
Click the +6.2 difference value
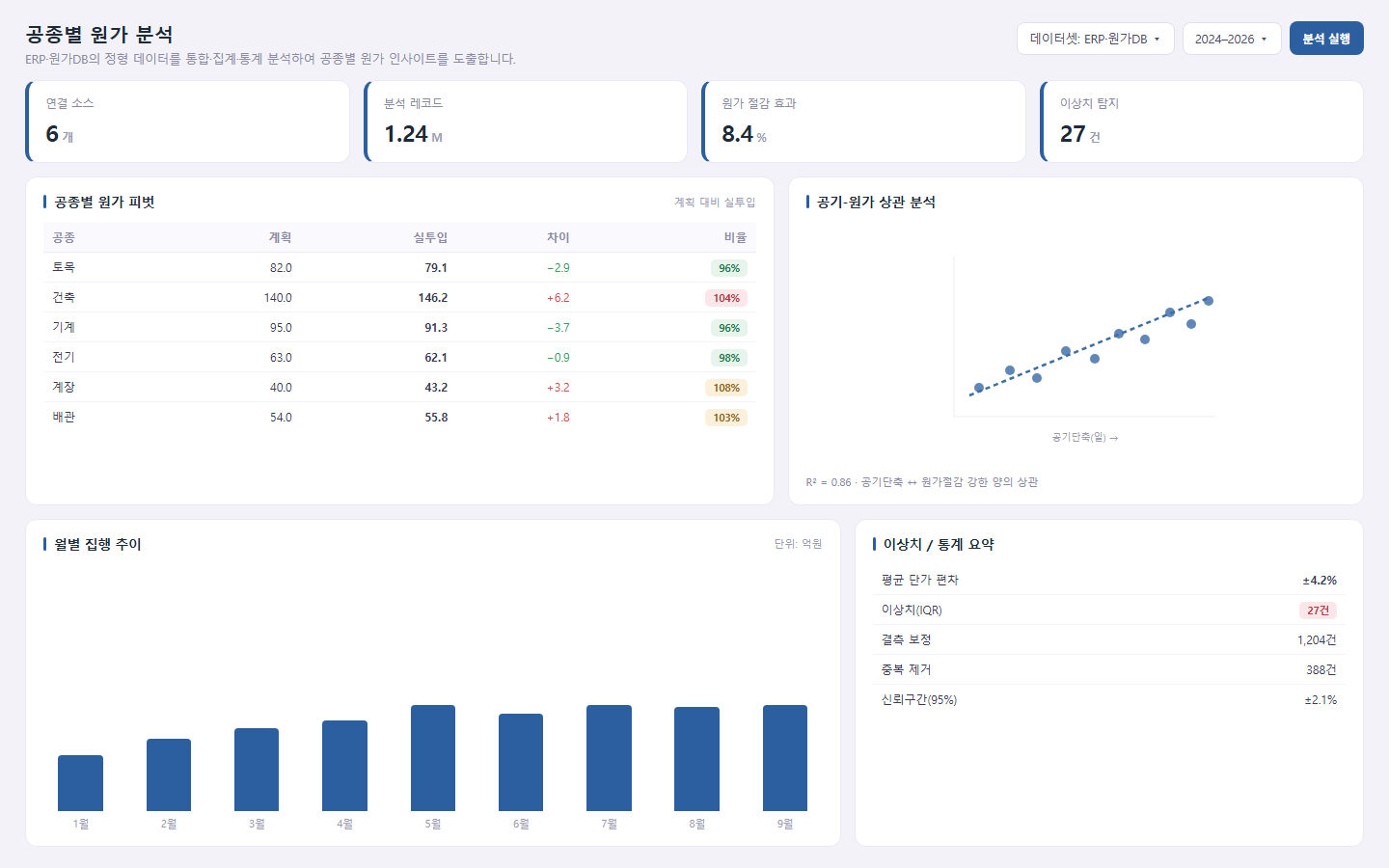pos(558,298)
